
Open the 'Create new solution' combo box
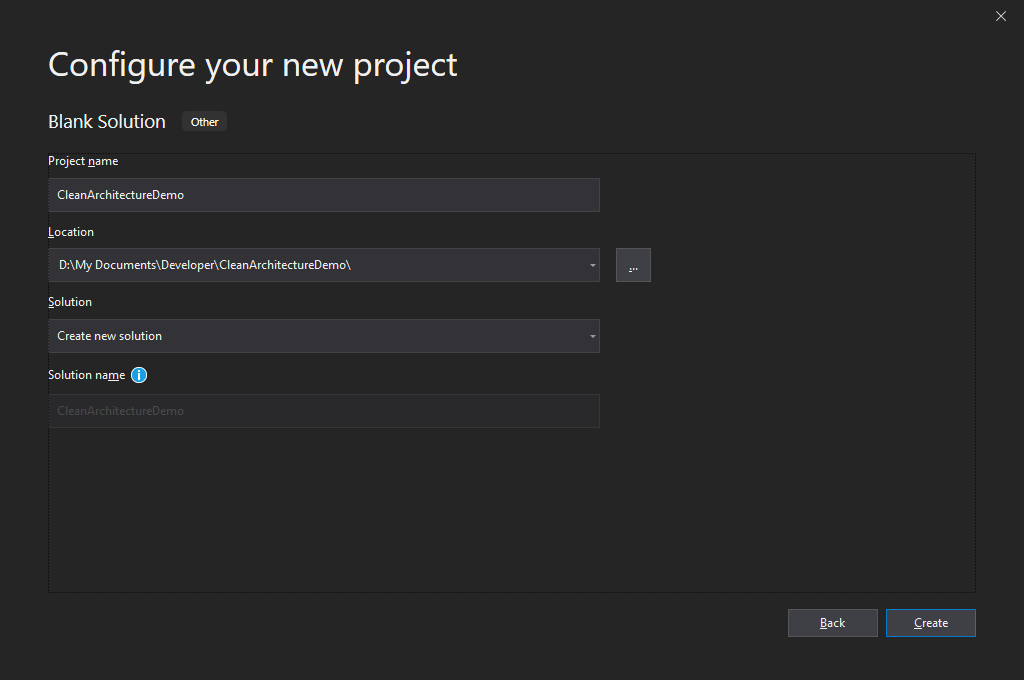coord(310,336)
